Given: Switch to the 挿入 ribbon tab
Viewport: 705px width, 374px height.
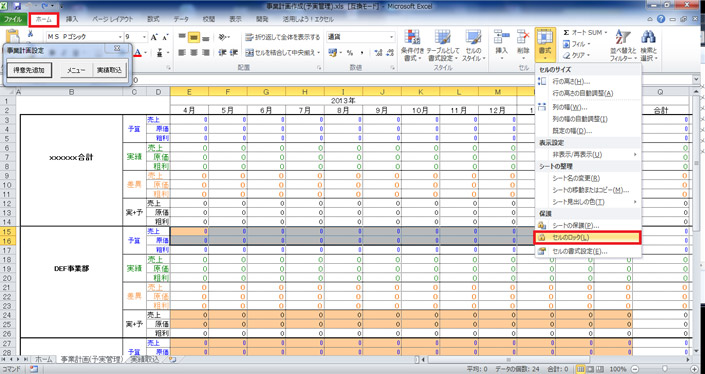Looking at the screenshot, I should [72, 19].
